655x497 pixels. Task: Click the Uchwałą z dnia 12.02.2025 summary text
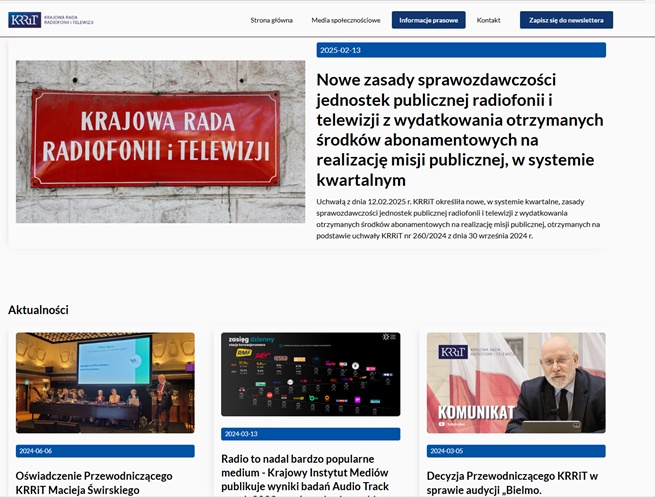(458, 218)
